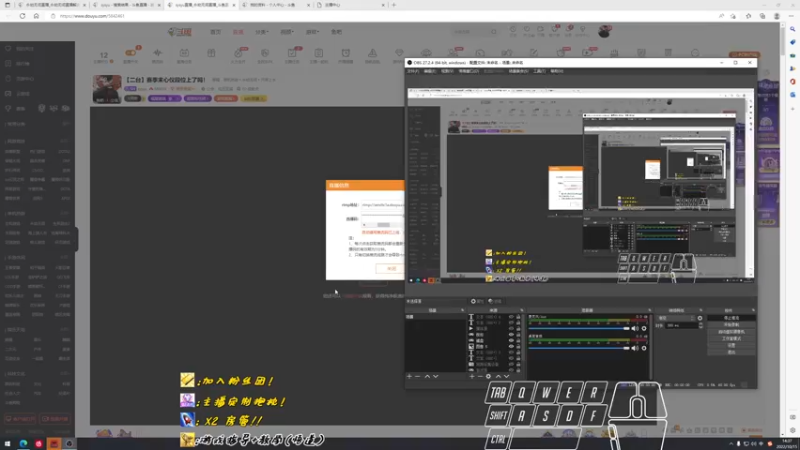Screen dimensions: 800x450
Task: Click 开始录制 button in OBS controls
Action: [731, 324]
